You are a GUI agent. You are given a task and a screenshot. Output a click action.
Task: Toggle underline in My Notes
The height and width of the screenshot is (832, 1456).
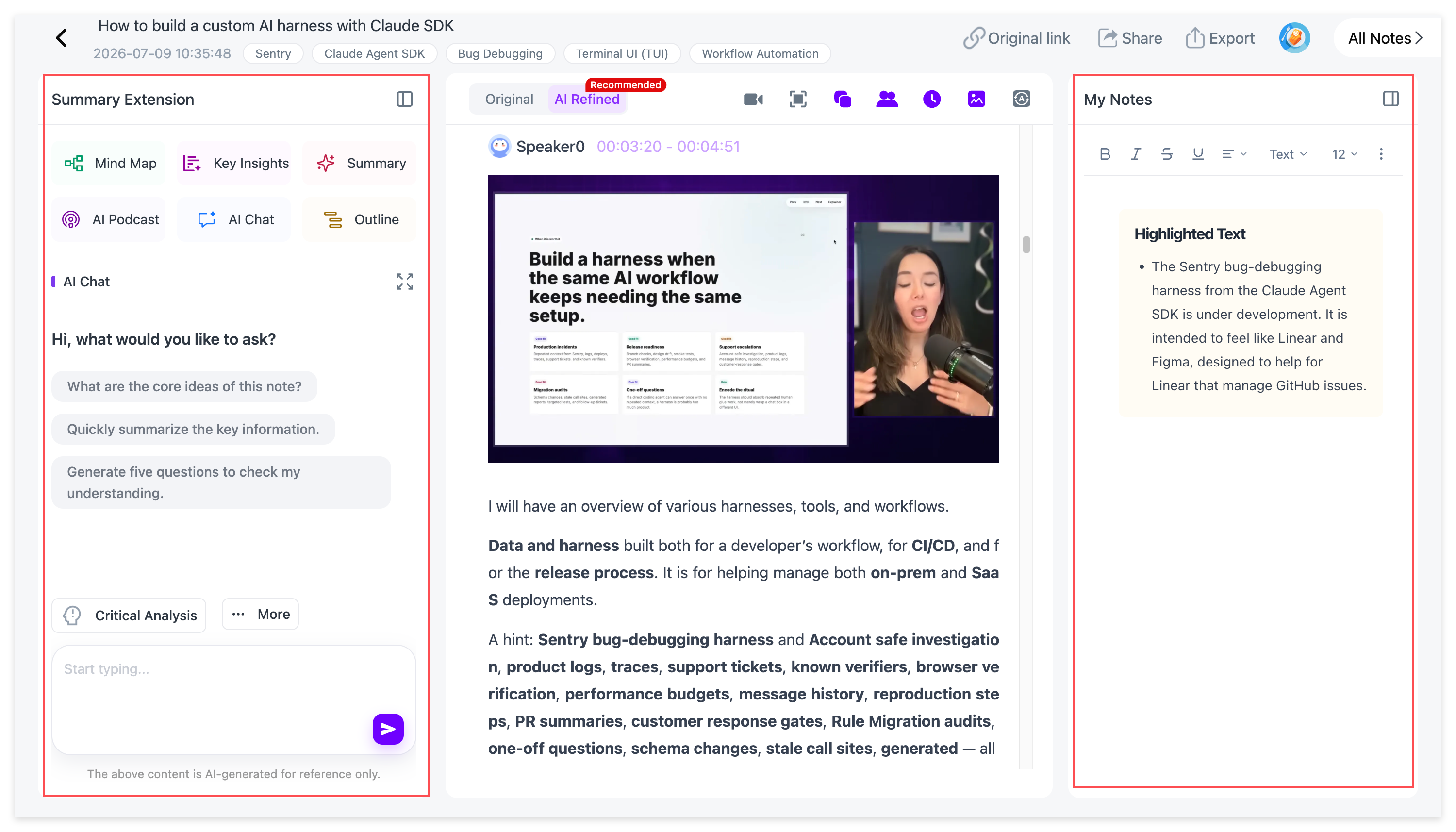(x=1198, y=154)
